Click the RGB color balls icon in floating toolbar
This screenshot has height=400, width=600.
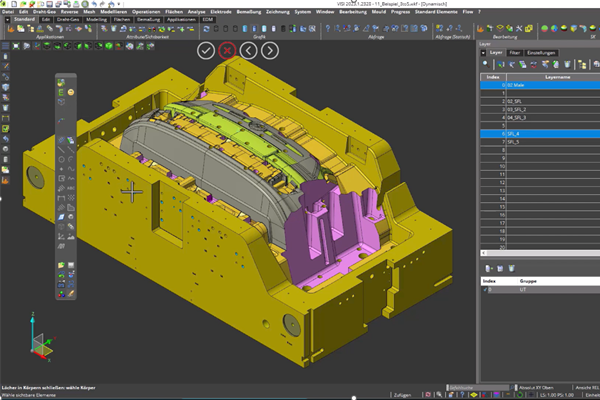click(x=61, y=294)
